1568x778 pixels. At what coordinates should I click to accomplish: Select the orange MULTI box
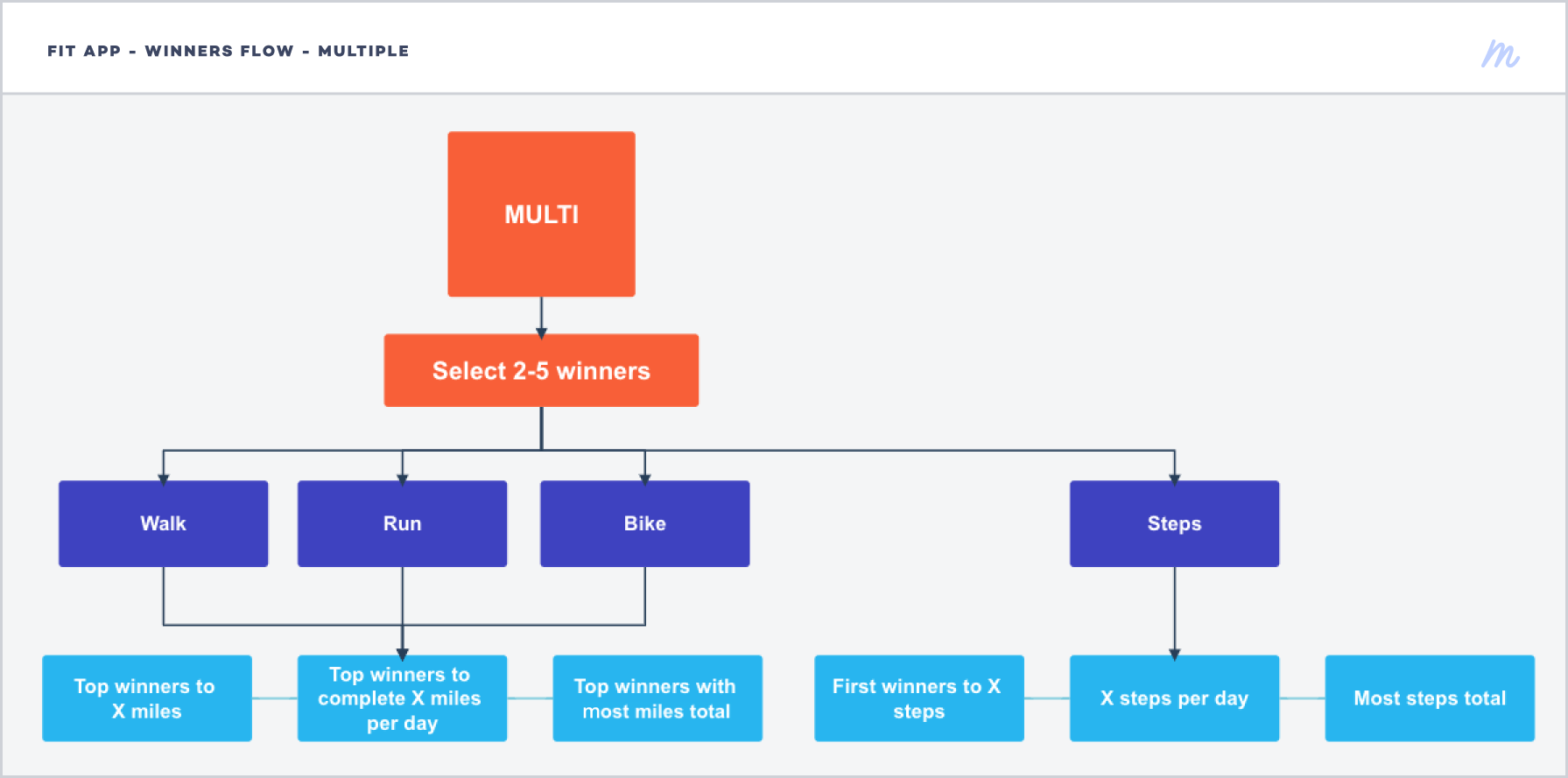coord(541,214)
